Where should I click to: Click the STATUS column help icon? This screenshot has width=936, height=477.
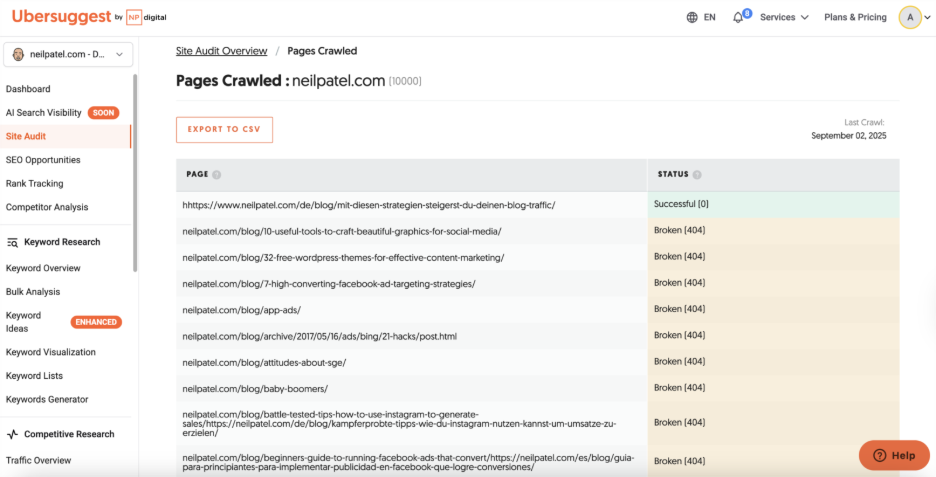[697, 175]
